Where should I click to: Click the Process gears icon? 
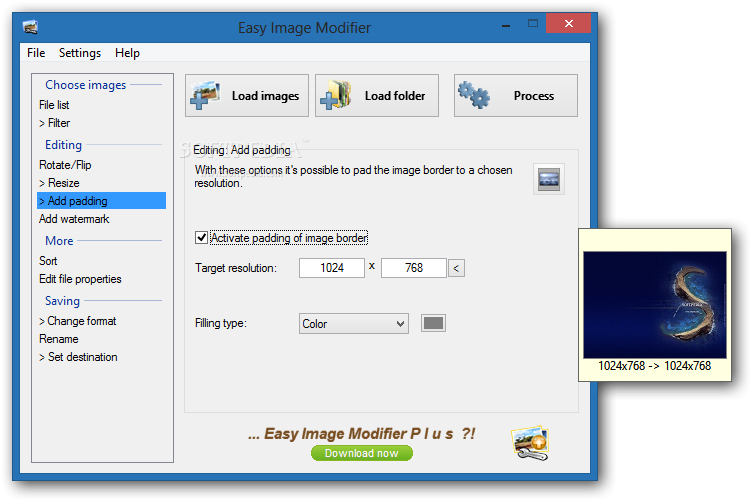474,95
